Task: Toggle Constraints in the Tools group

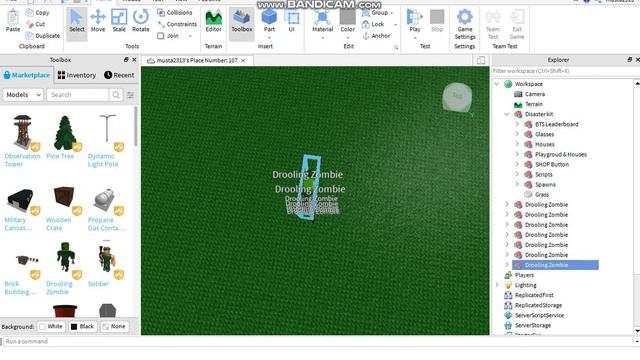Action: click(x=177, y=24)
